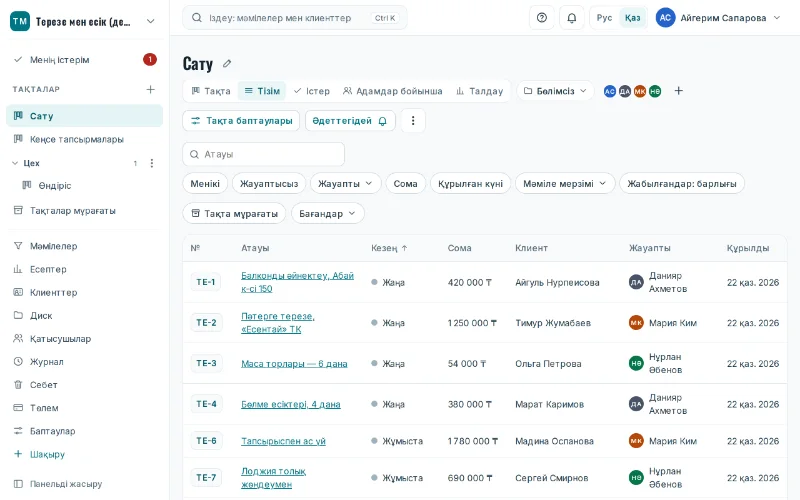The height and width of the screenshot is (500, 800).
Task: Switch to Адамдар бойынша tab
Action: click(x=392, y=91)
